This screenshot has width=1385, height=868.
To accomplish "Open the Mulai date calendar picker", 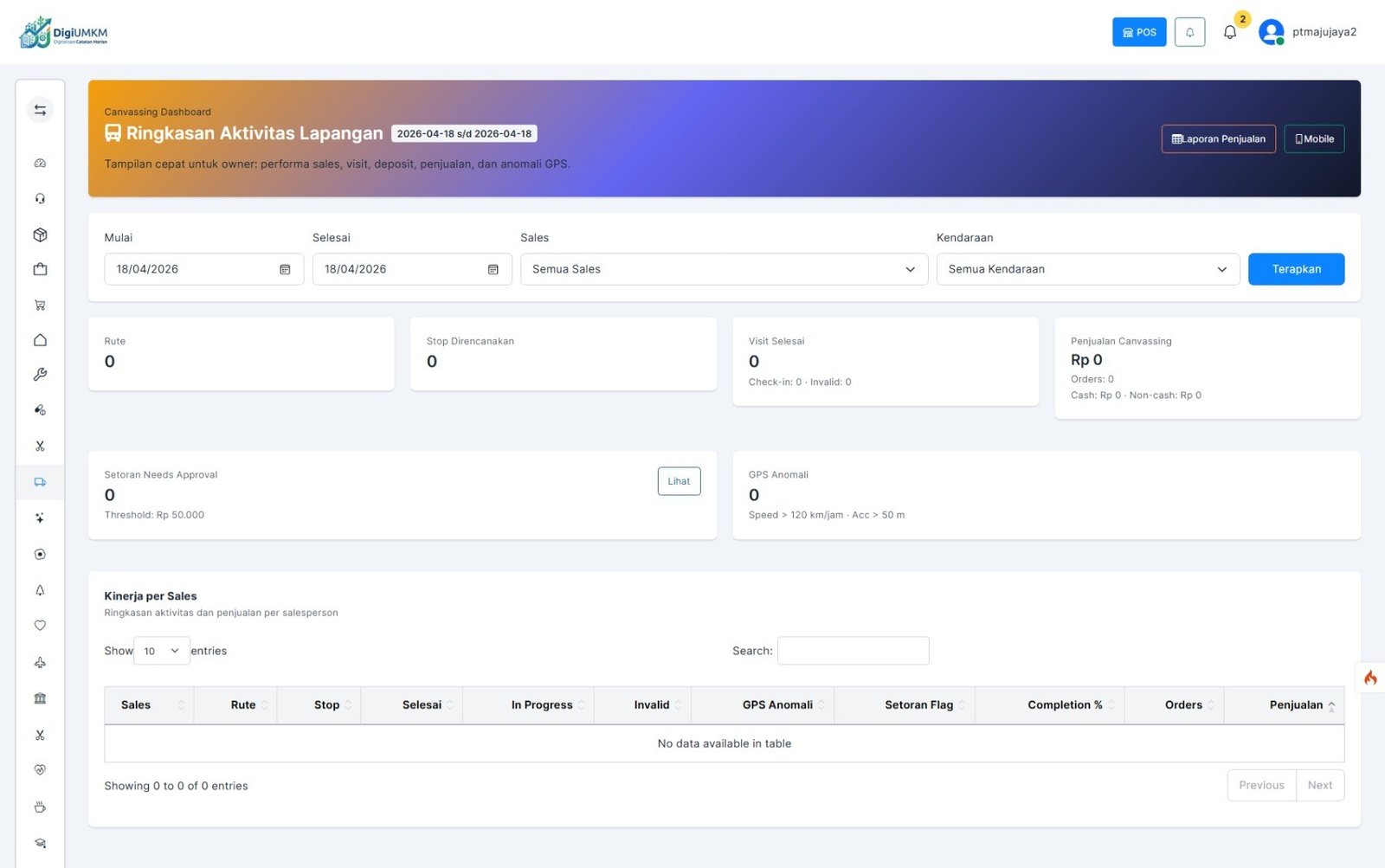I will point(285,269).
